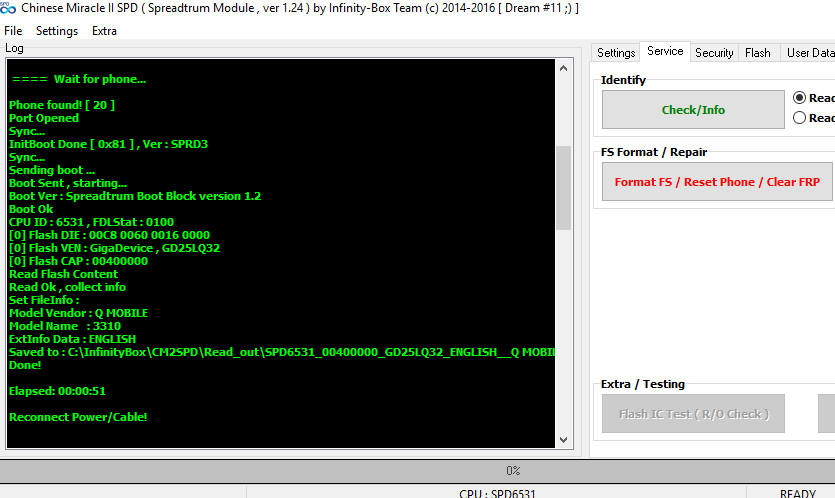Switch to the User Data tab
Image resolution: width=835 pixels, height=498 pixels.
tap(809, 53)
